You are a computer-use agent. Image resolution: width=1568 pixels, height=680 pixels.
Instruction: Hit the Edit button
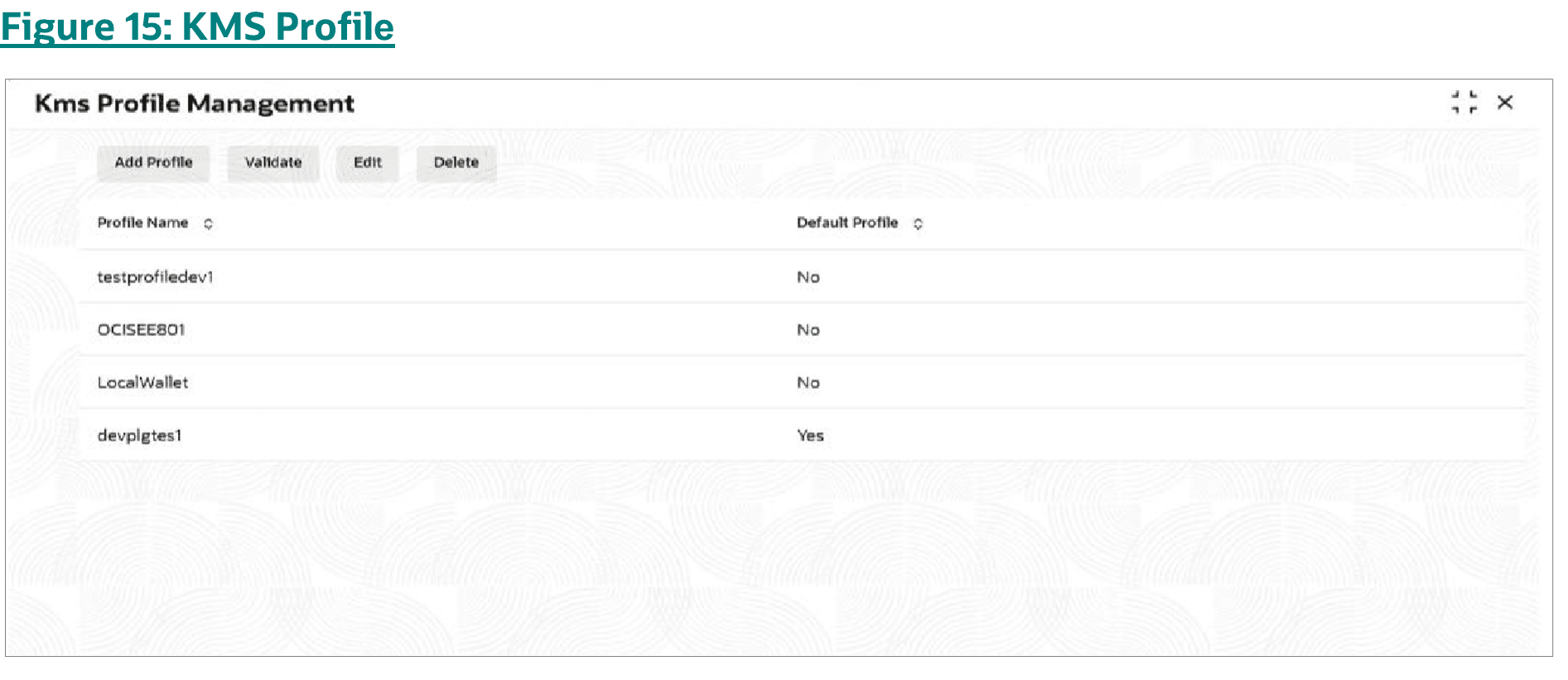(x=367, y=162)
